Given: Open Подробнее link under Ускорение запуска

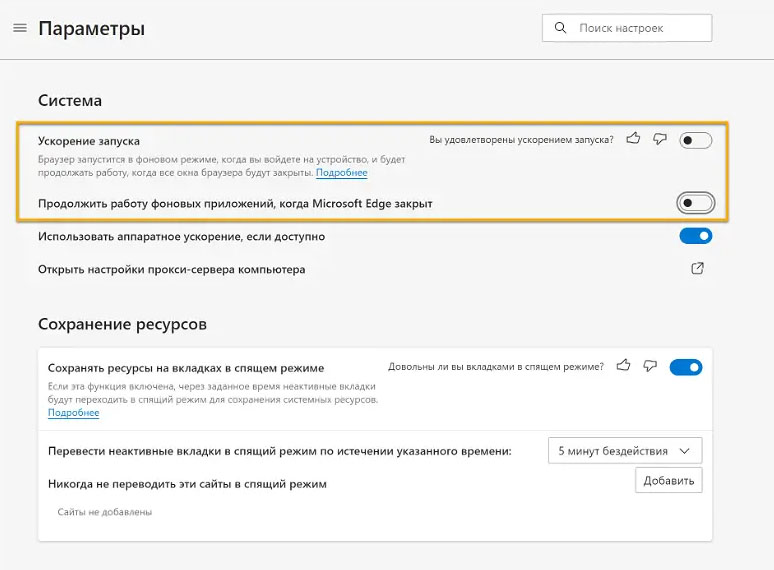Looking at the screenshot, I should coord(342,173).
